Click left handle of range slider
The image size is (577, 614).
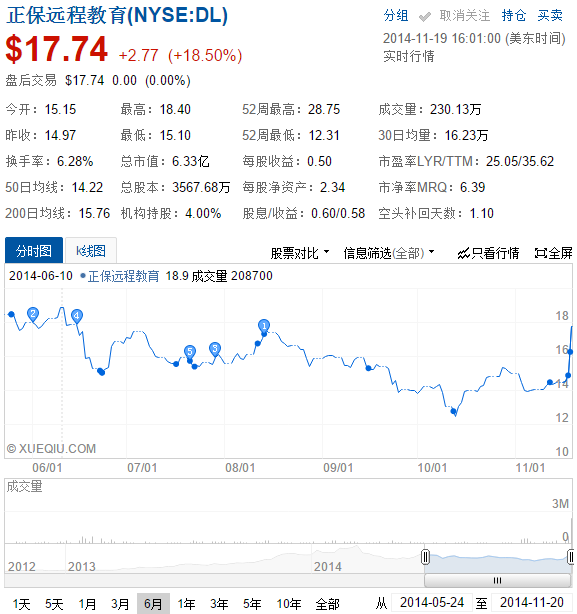425,557
